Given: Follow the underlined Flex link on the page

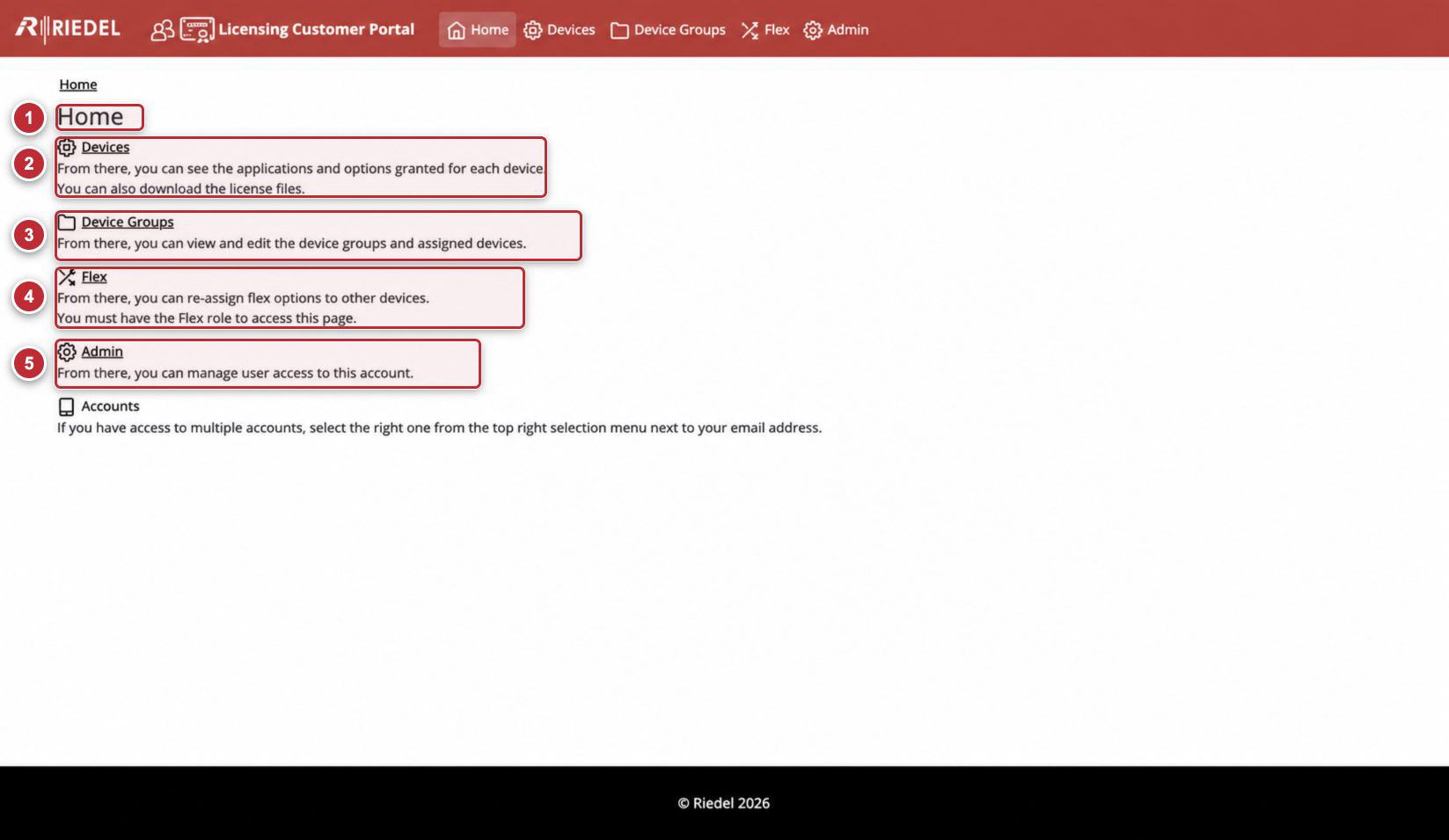Looking at the screenshot, I should (94, 276).
